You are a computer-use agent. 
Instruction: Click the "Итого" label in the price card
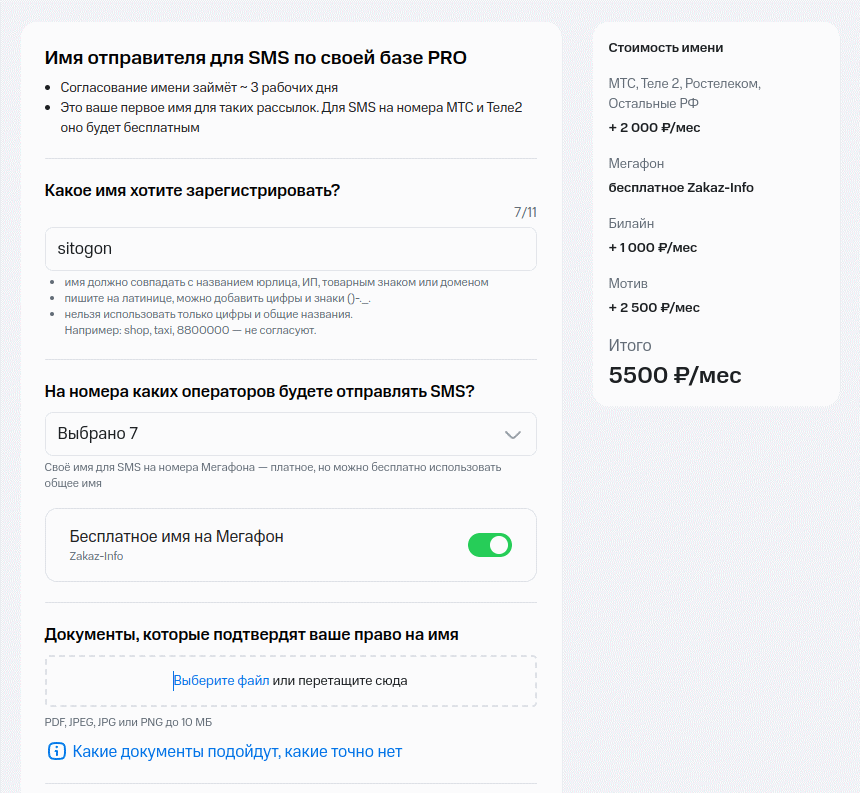(630, 345)
